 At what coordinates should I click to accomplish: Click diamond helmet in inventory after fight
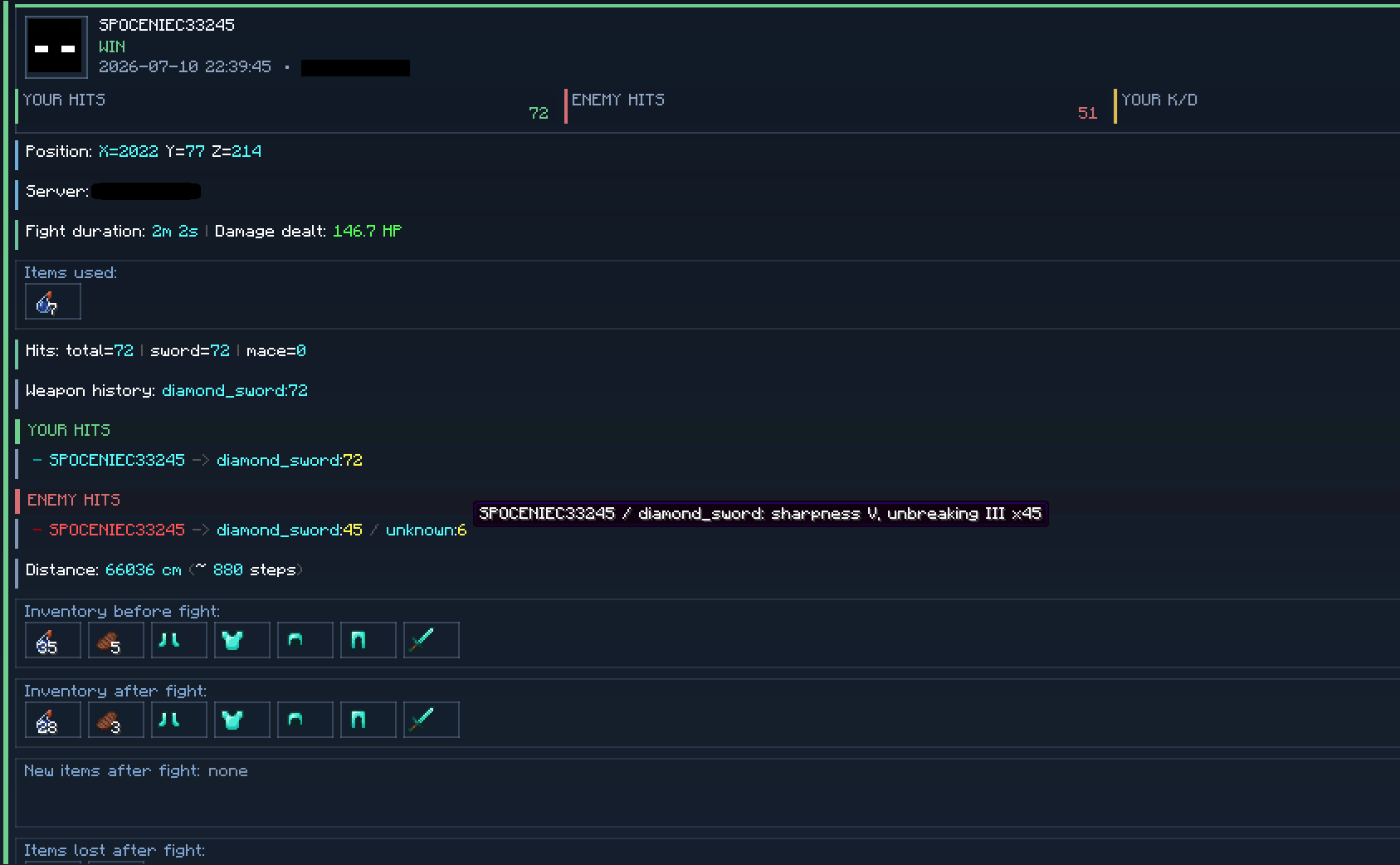[x=305, y=720]
